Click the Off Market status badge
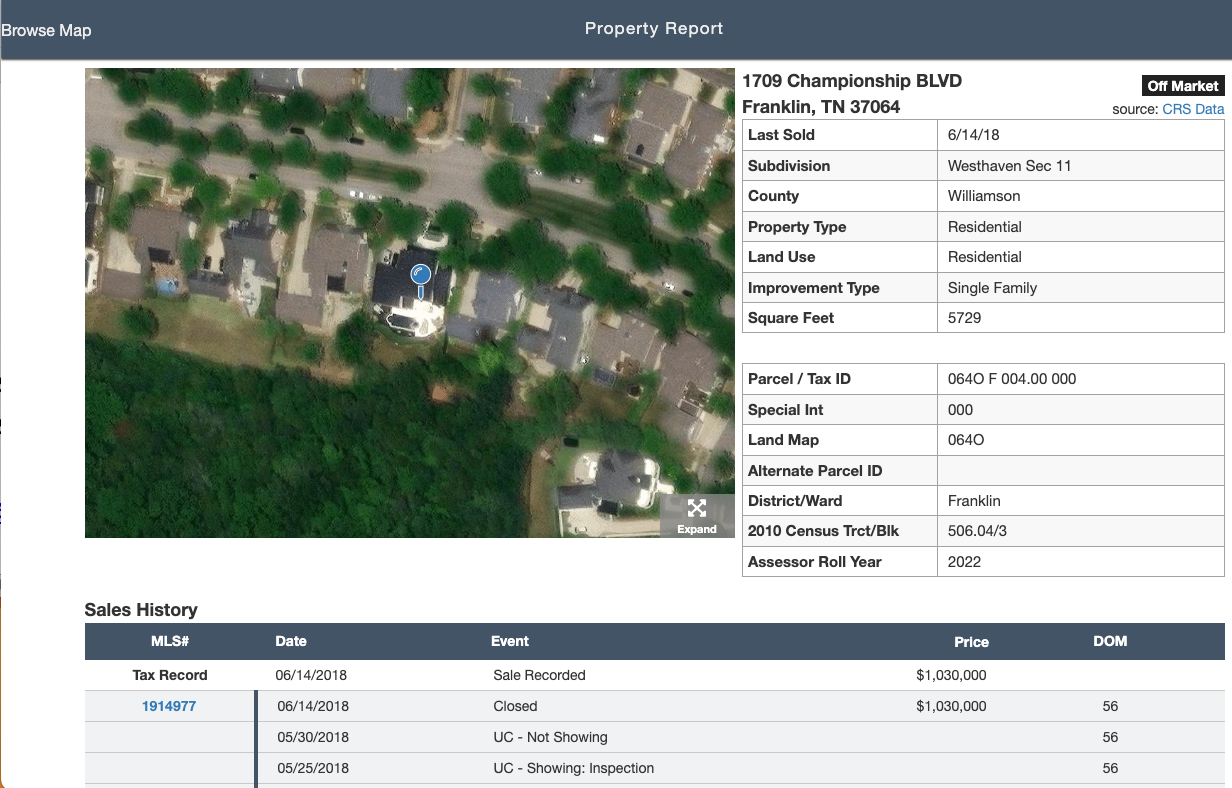1232x788 pixels. click(x=1182, y=85)
